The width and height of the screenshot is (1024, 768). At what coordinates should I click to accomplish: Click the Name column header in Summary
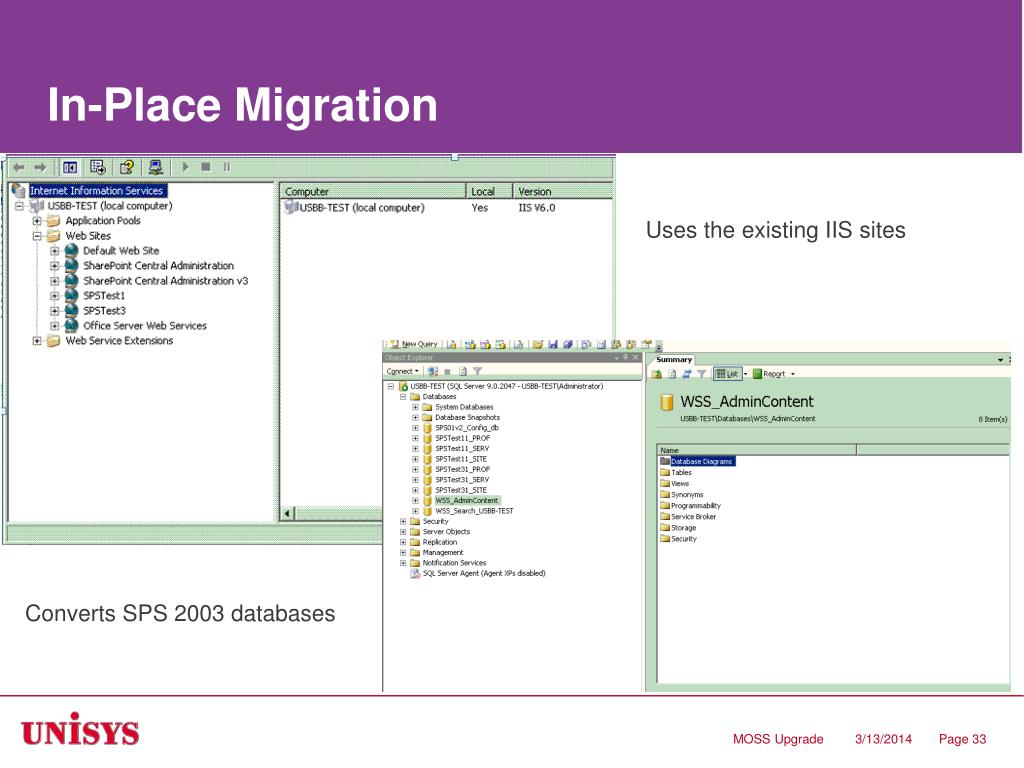point(756,450)
